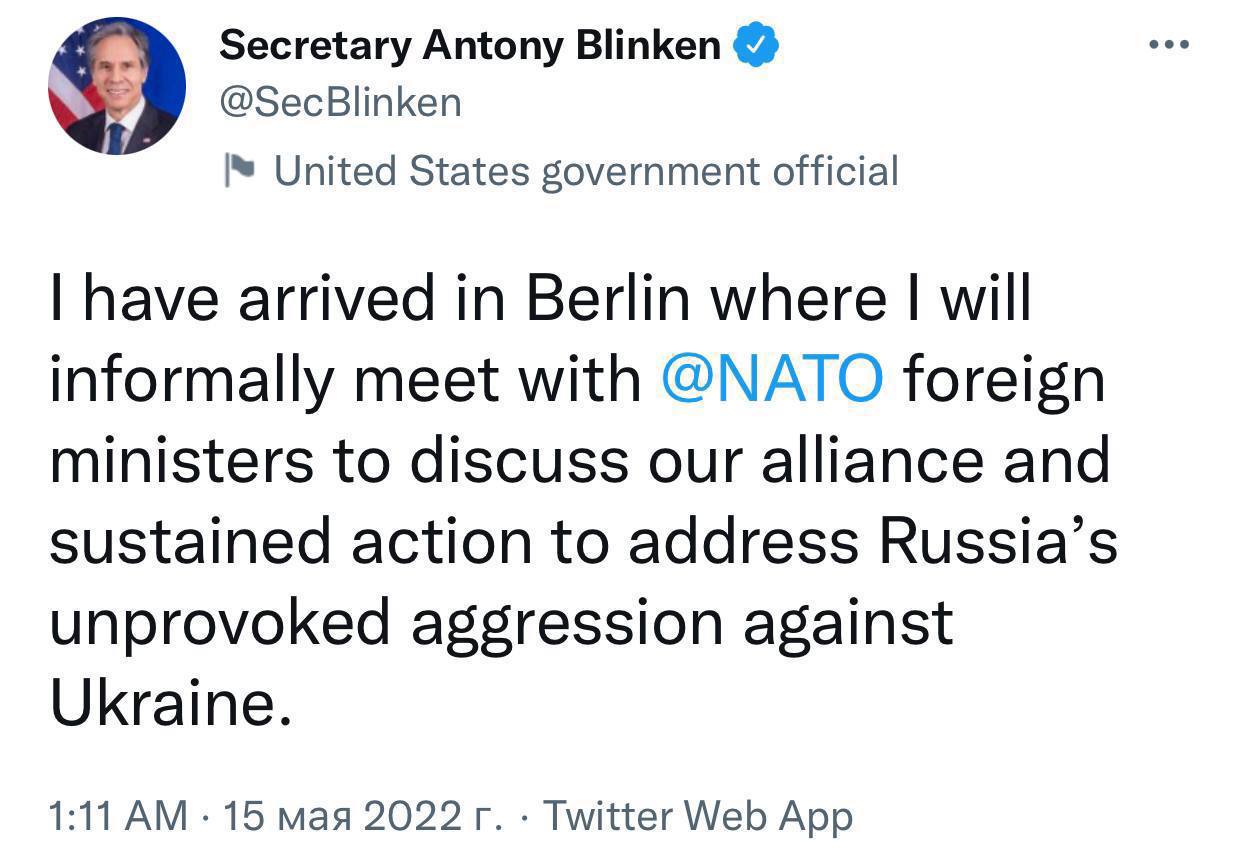Click the gray government flag icon
The height and width of the screenshot is (860, 1242).
click(x=240, y=170)
